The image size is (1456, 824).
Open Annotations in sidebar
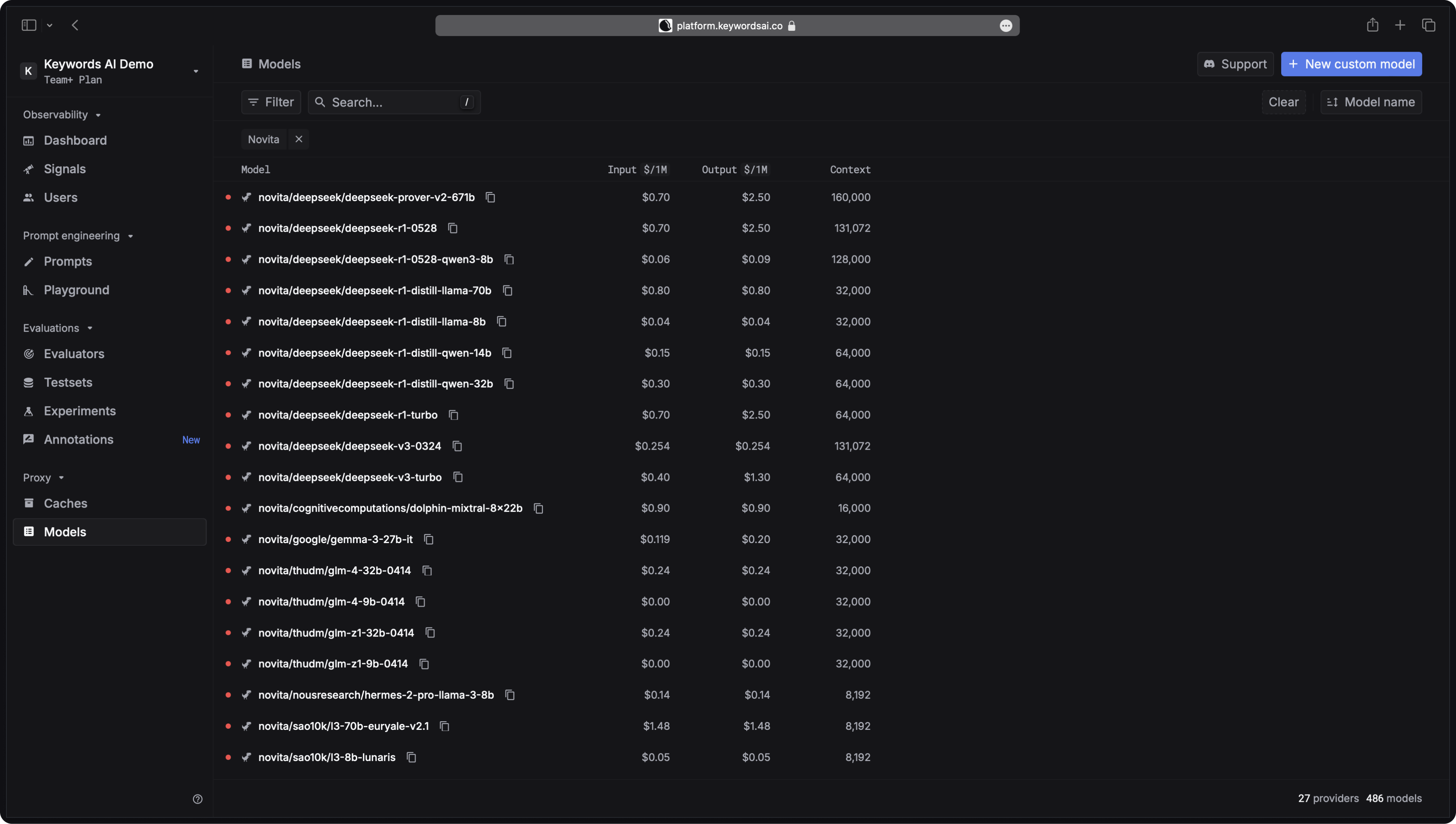coord(109,440)
